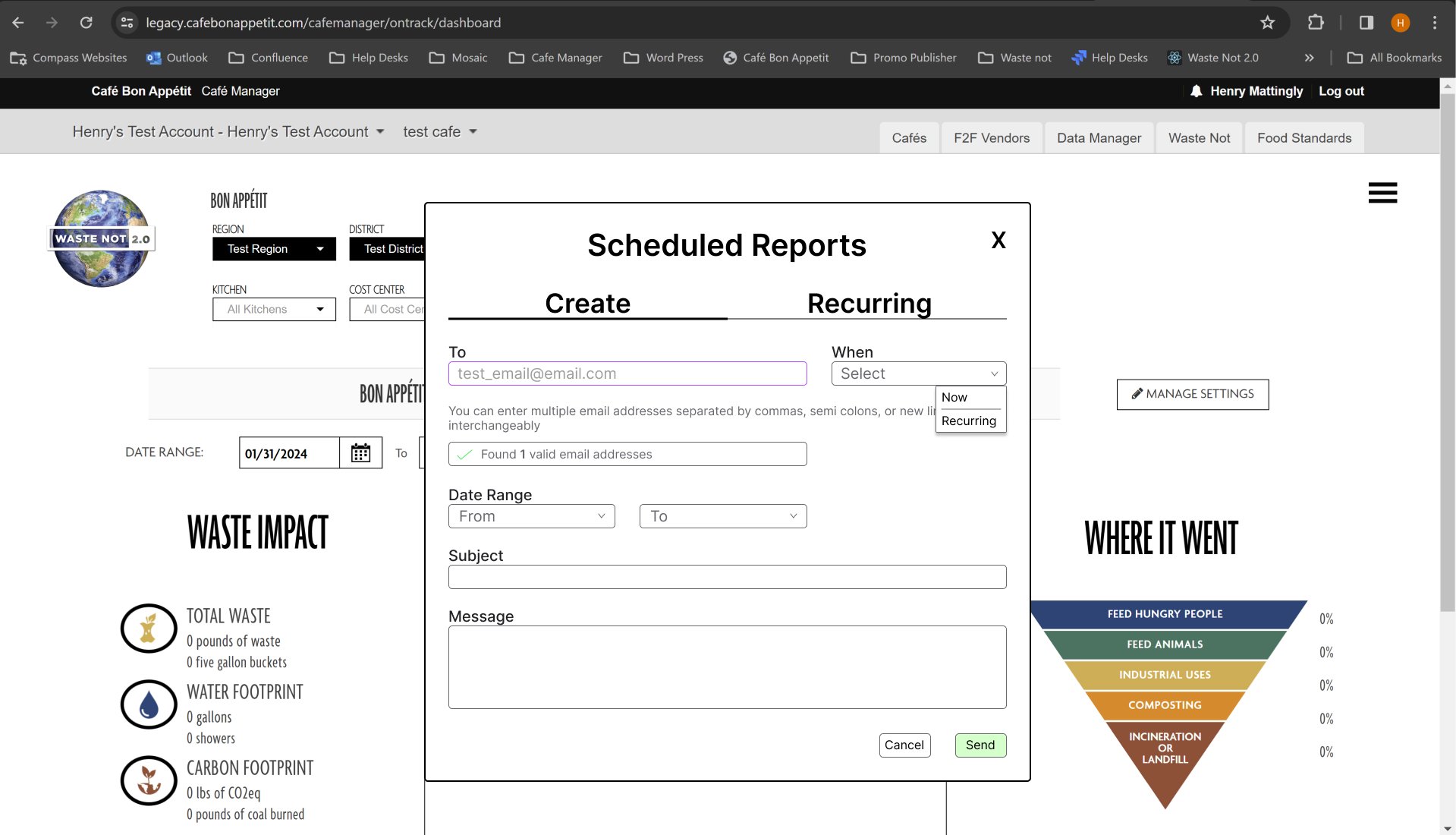Switch to the Recurring tab
The image size is (1456, 835).
[870, 303]
